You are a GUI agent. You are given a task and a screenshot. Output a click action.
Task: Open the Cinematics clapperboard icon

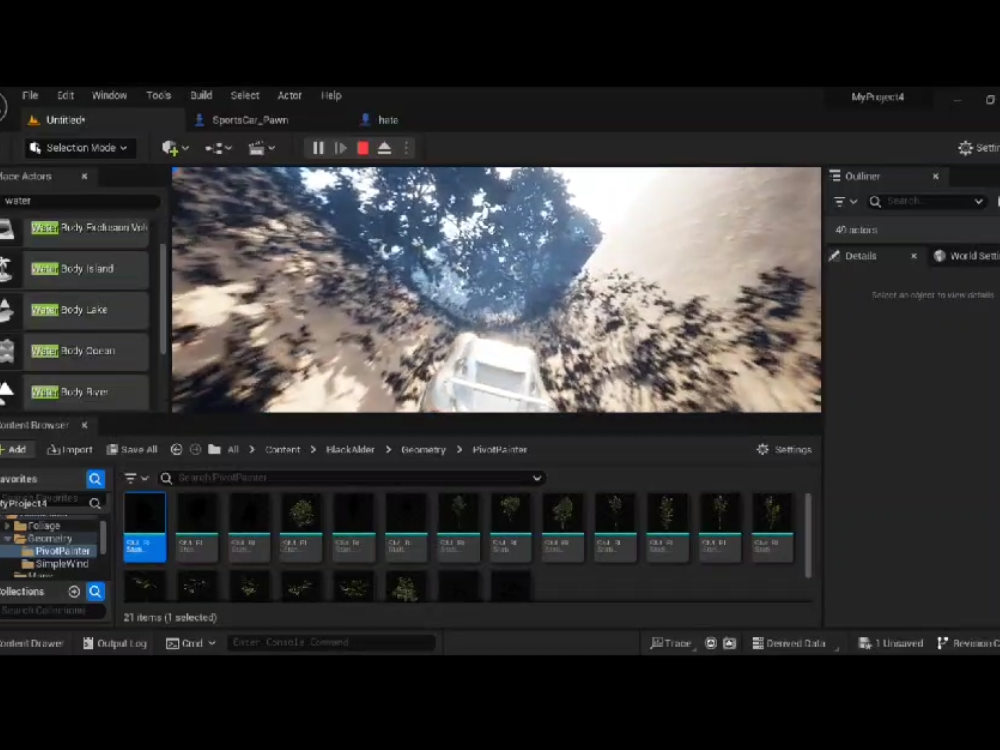258,147
